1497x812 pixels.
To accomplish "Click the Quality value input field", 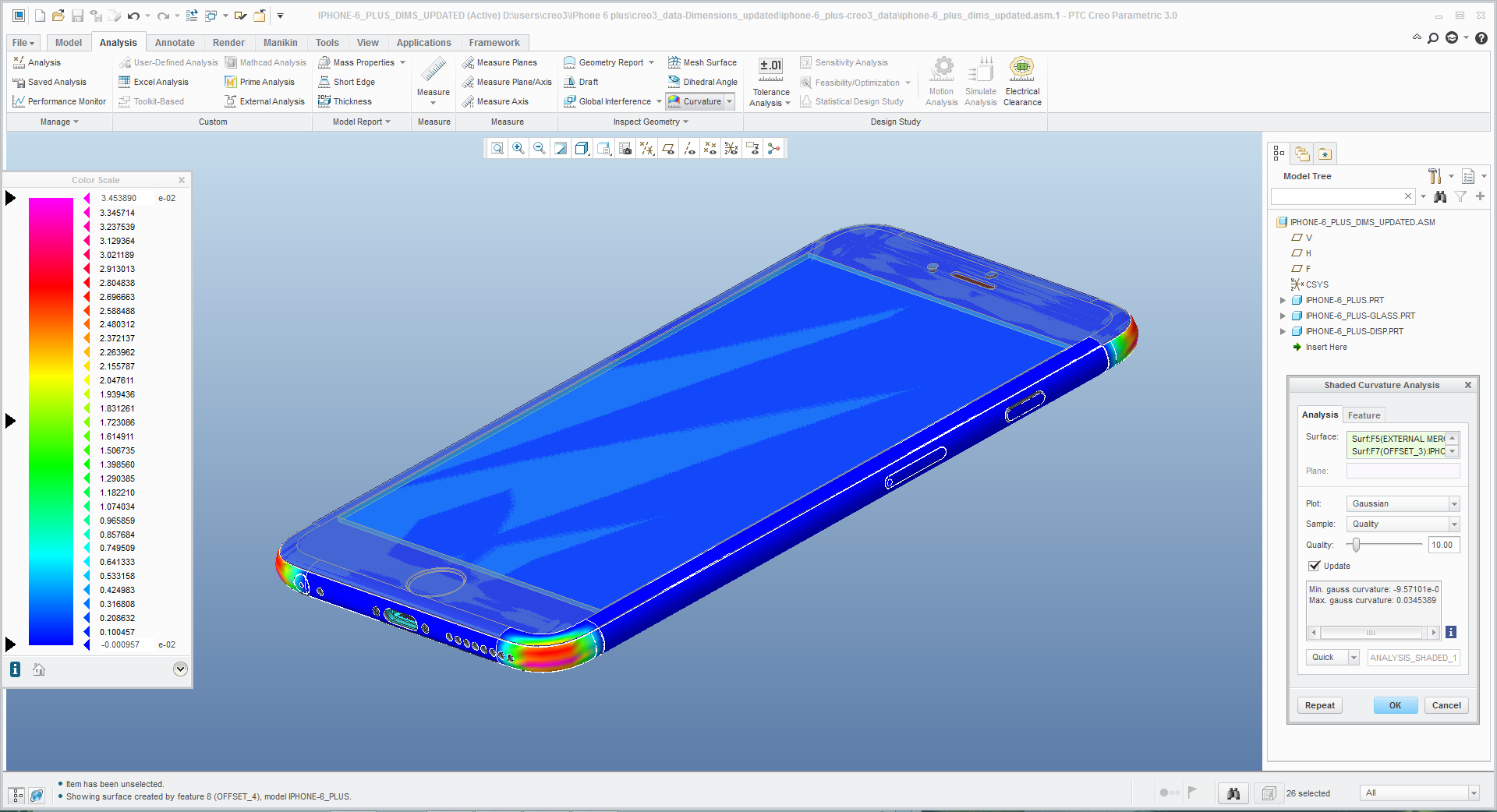I will pos(1443,545).
